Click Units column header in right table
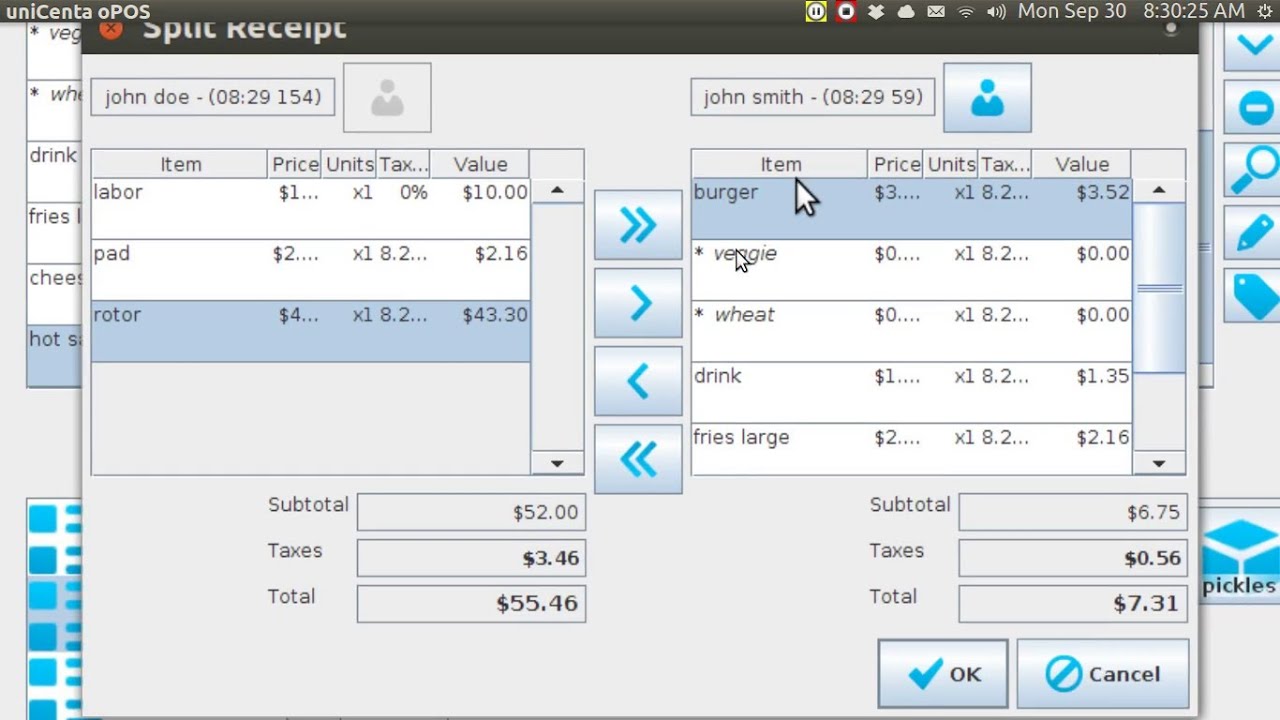This screenshot has width=1280, height=720. (x=950, y=164)
